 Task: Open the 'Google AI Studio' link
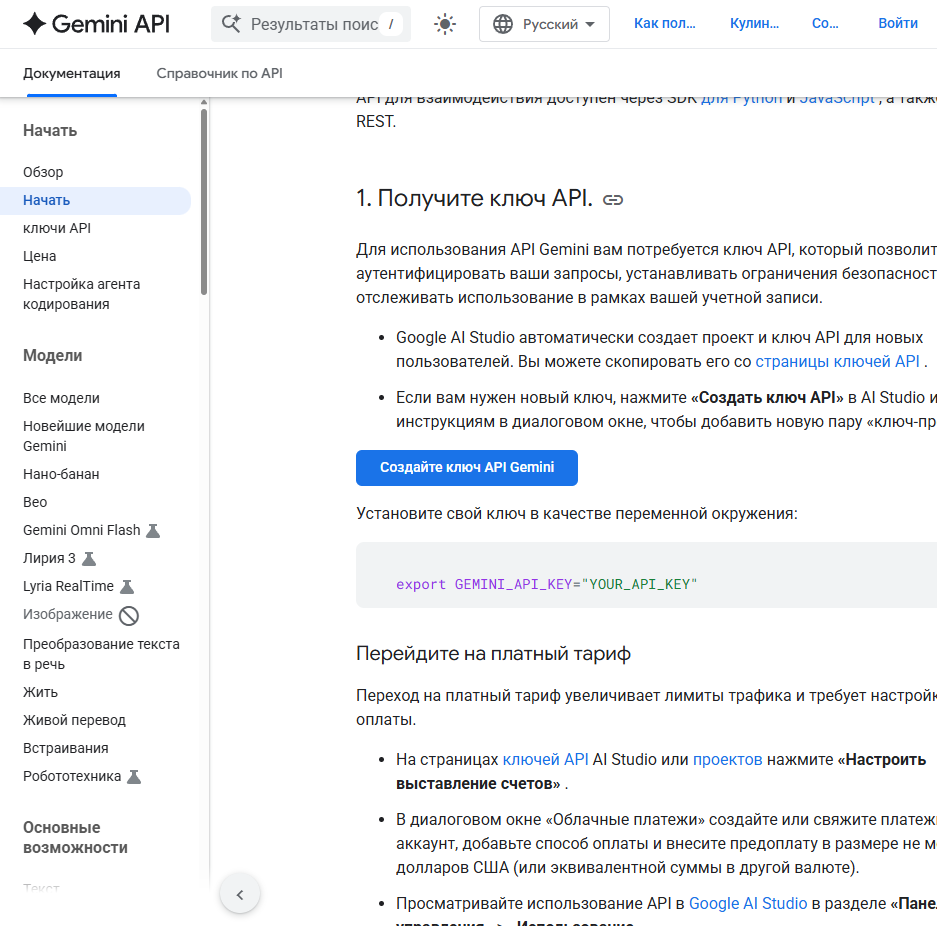click(x=748, y=904)
